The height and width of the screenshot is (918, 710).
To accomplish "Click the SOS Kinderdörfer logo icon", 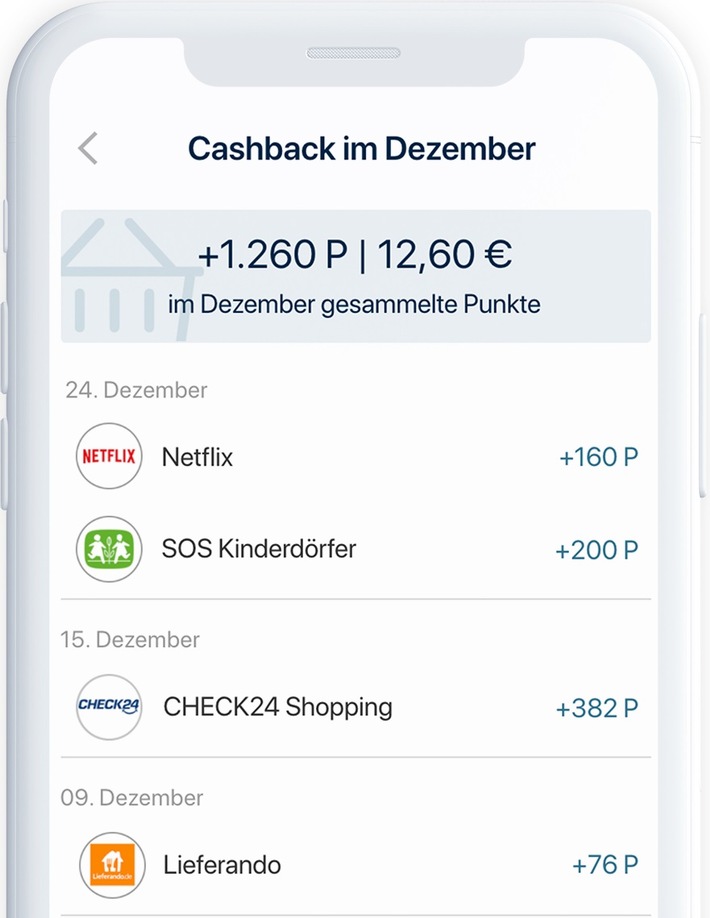I will point(109,549).
